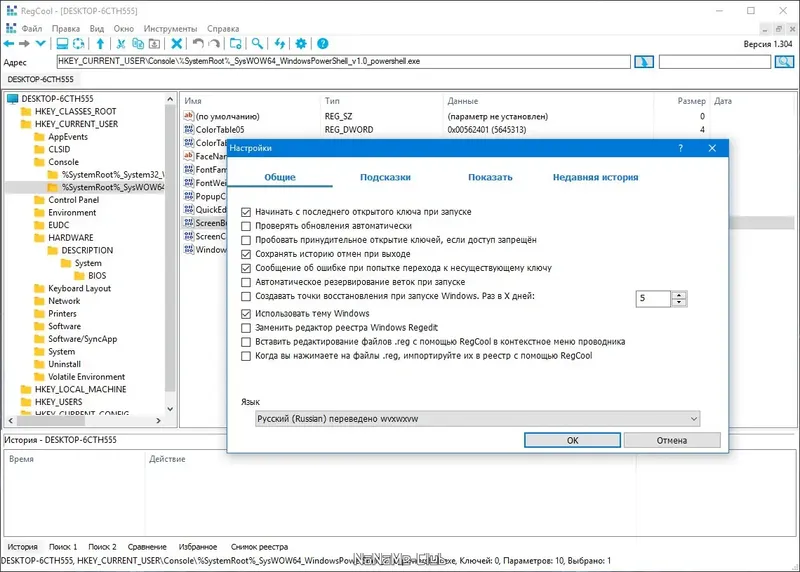
Task: Open the Файл menu
Action: click(x=32, y=29)
